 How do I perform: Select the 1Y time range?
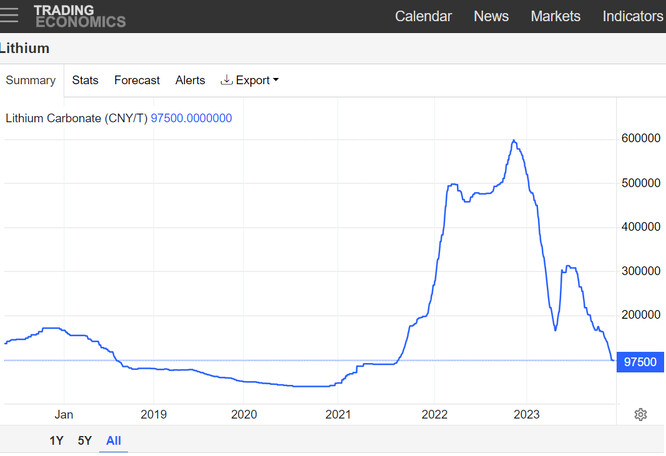pos(56,441)
